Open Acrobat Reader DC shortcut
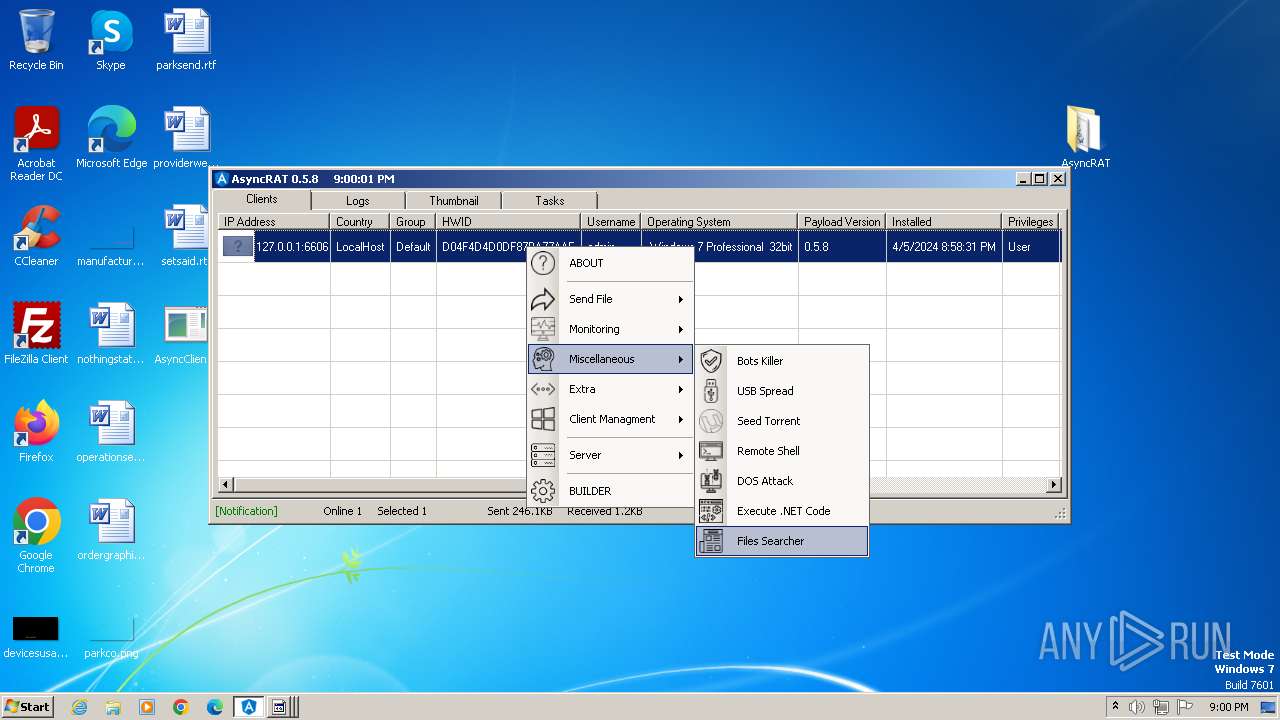 click(x=36, y=144)
